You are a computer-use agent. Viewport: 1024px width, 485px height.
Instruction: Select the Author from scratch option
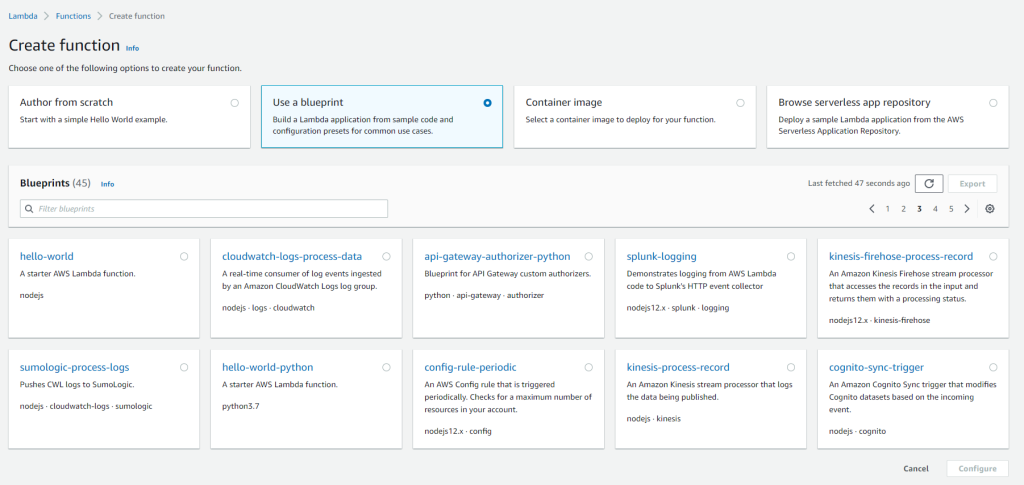tap(234, 102)
